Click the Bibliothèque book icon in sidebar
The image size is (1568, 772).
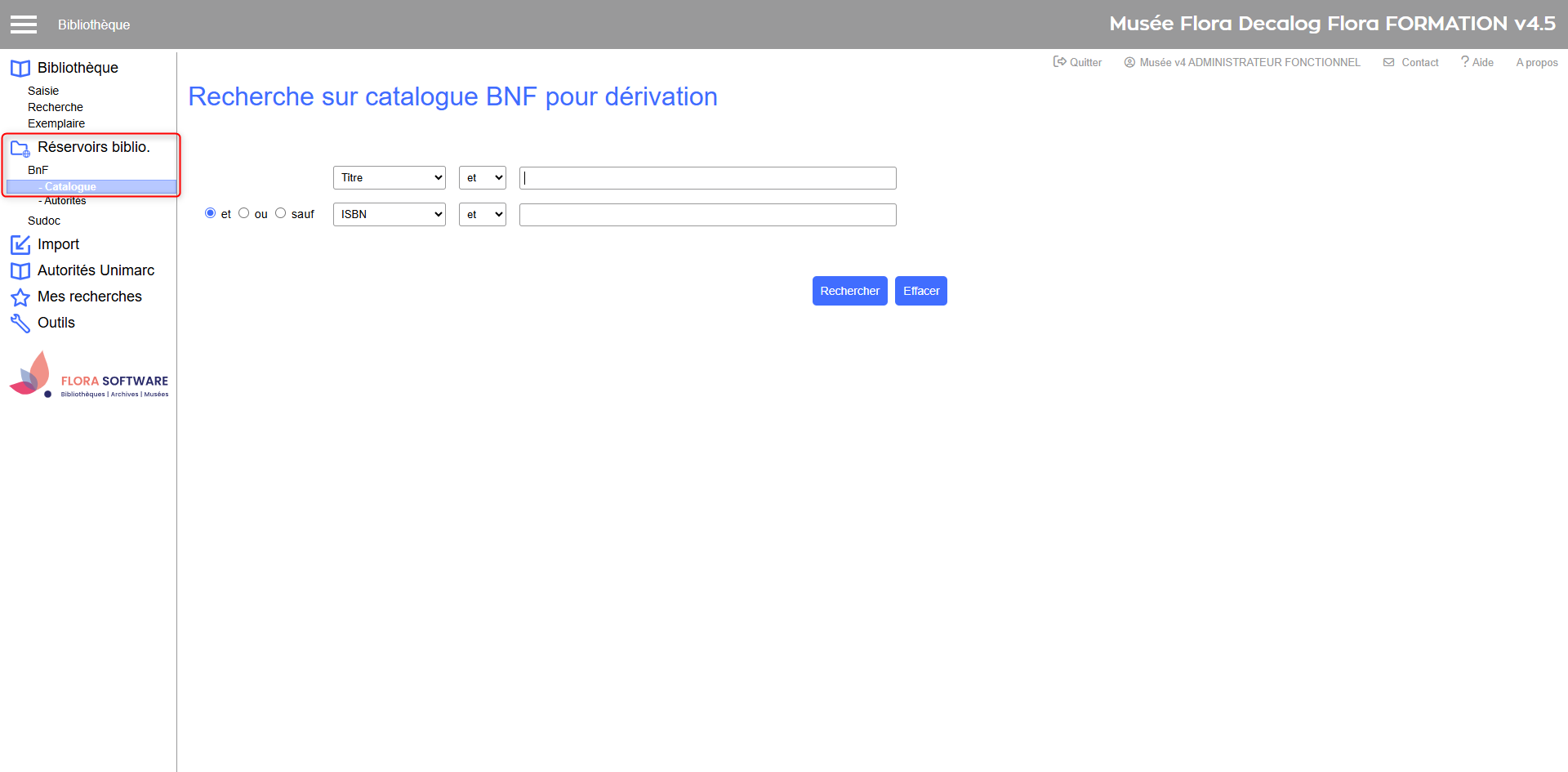coord(20,69)
